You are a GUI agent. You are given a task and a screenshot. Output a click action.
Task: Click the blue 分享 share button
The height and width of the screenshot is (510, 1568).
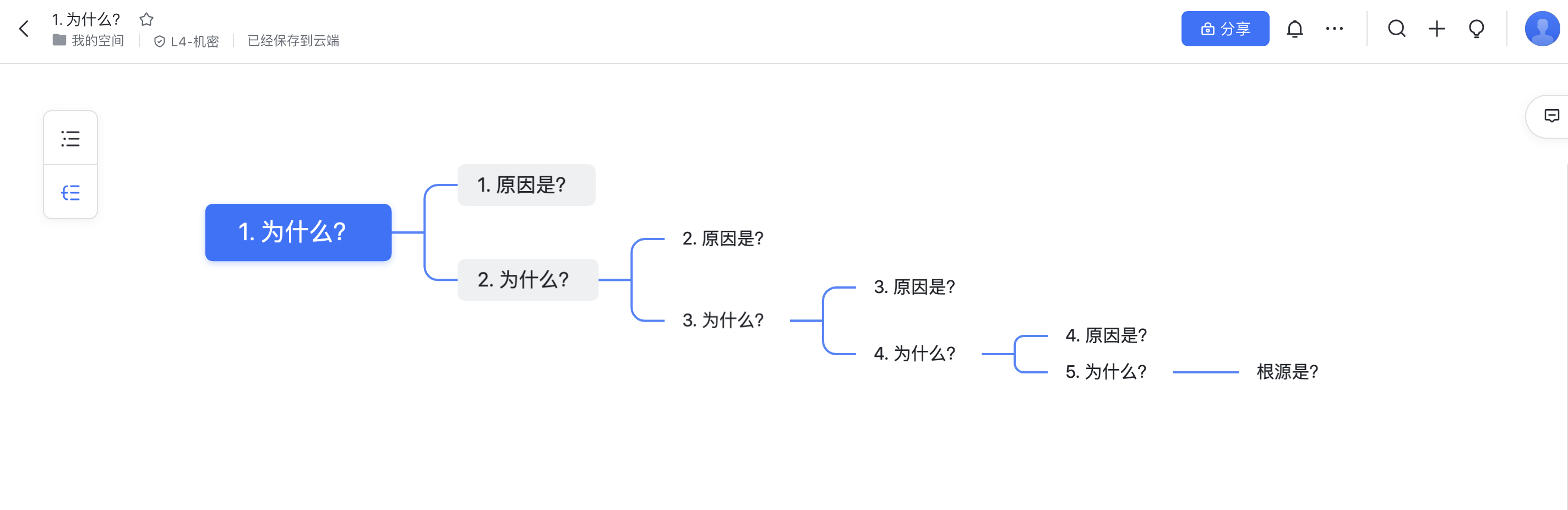tap(1224, 29)
